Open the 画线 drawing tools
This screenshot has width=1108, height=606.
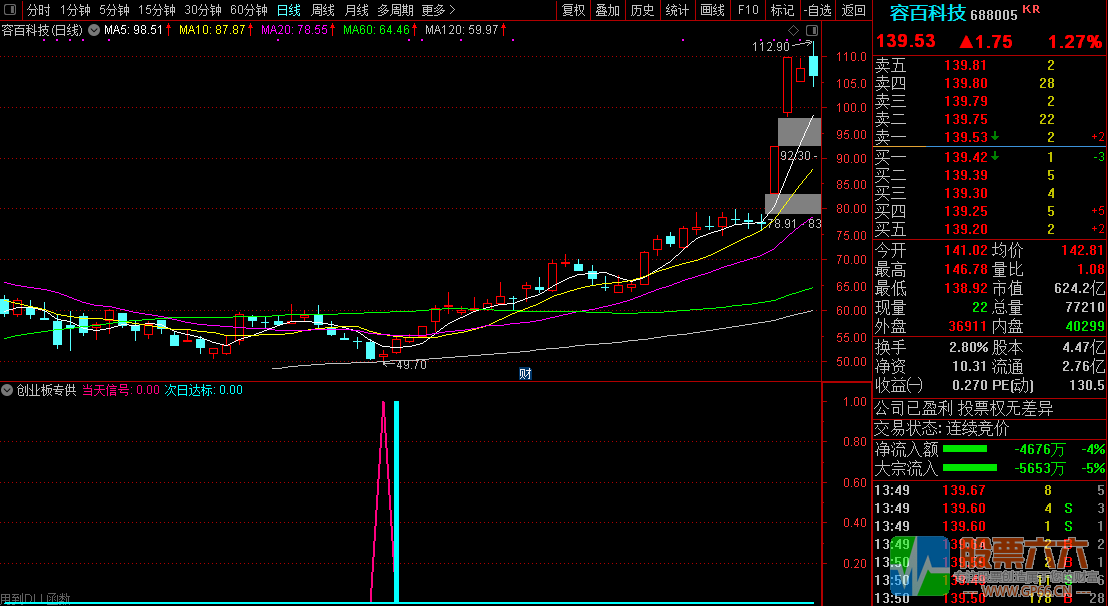click(712, 10)
